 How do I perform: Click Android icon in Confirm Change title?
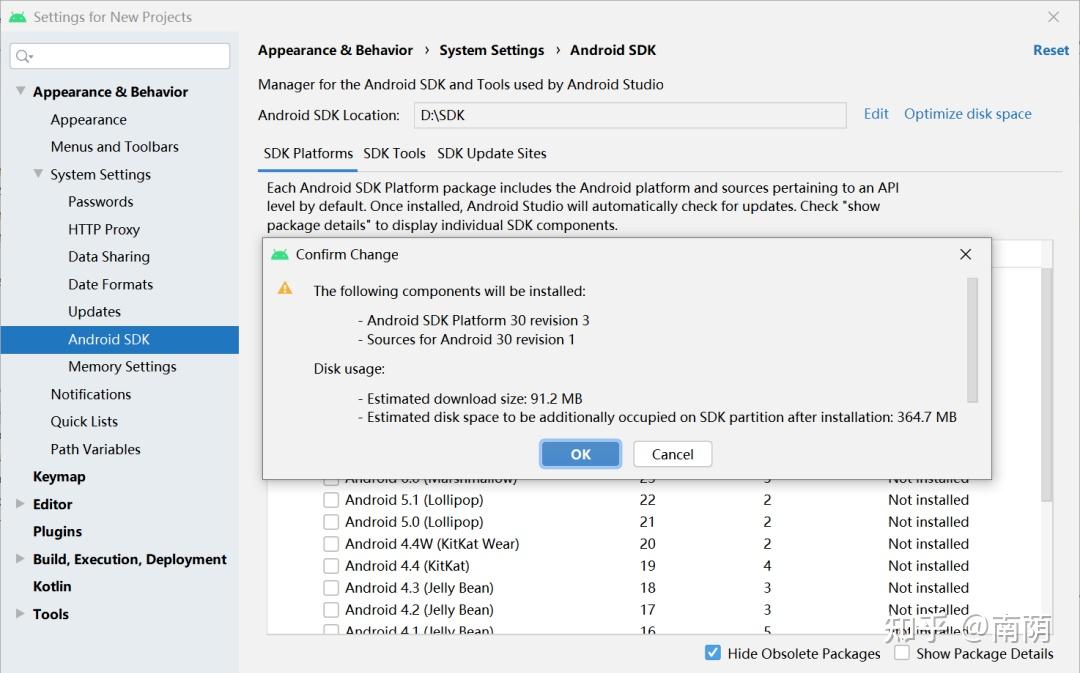(280, 254)
